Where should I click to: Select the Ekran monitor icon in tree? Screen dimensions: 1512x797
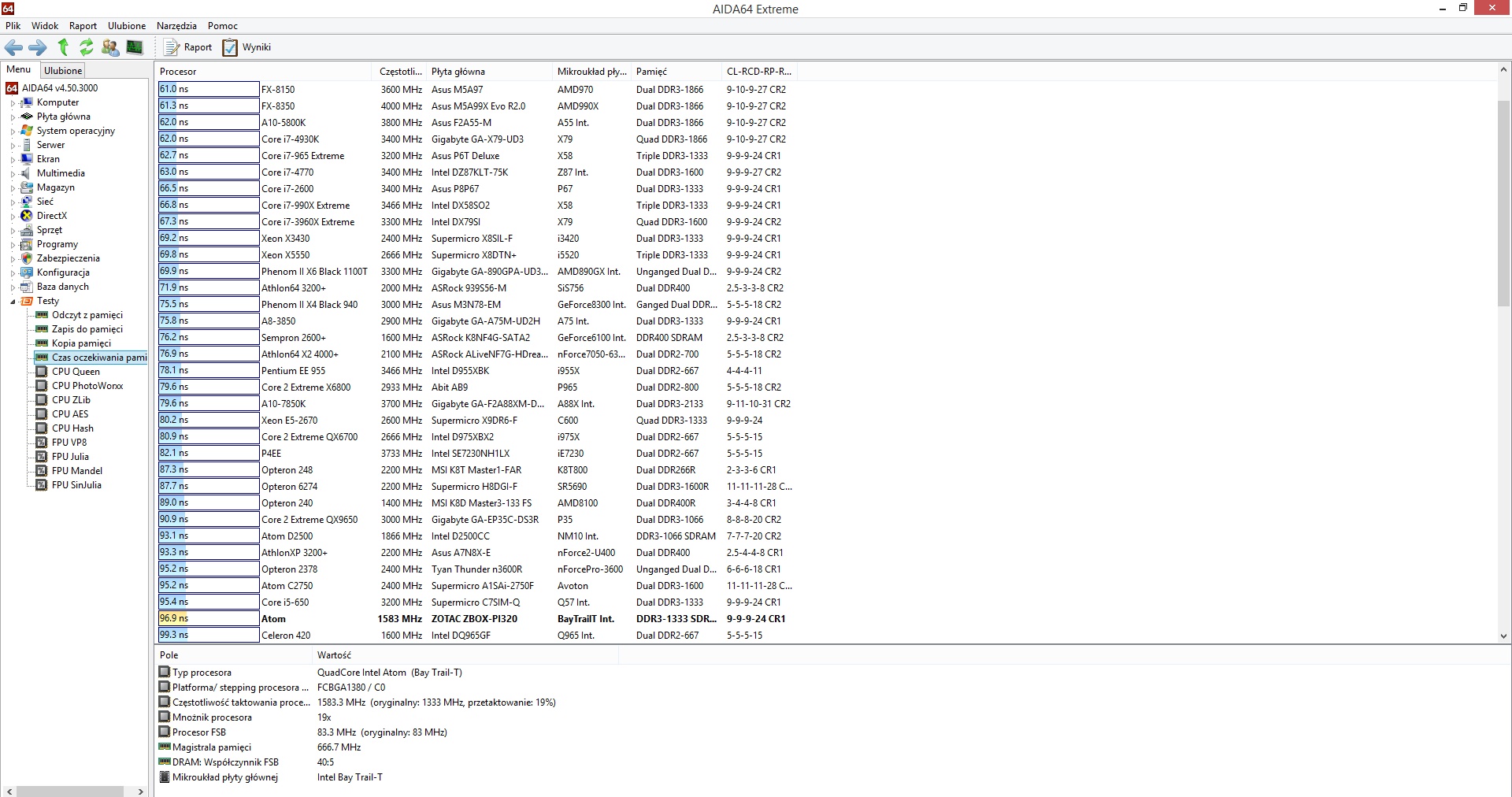point(27,159)
